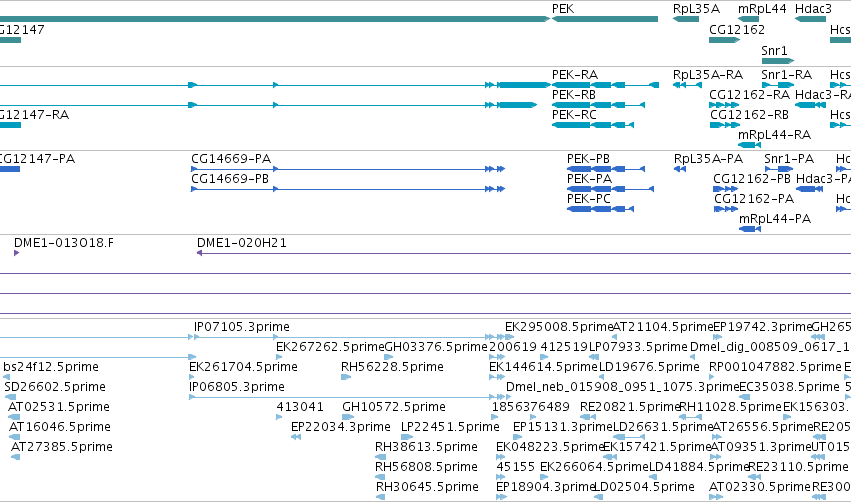
Task: Select the GH10572.5prime EST label
Action: coord(393,407)
